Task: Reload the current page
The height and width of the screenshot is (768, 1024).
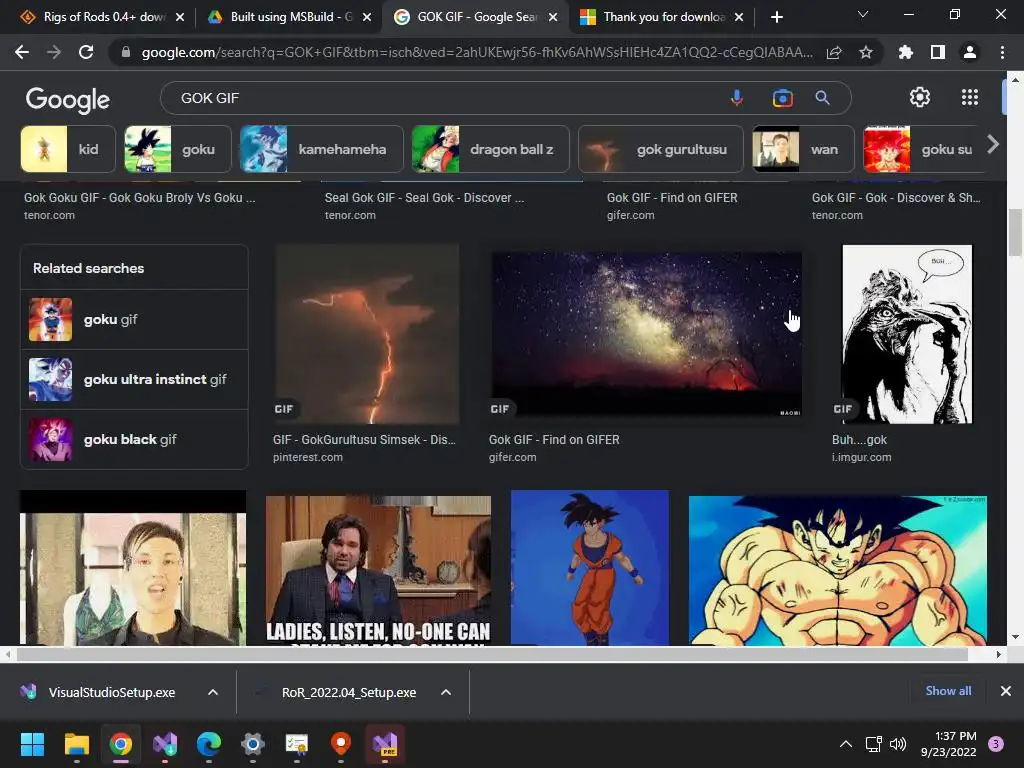Action: [86, 52]
